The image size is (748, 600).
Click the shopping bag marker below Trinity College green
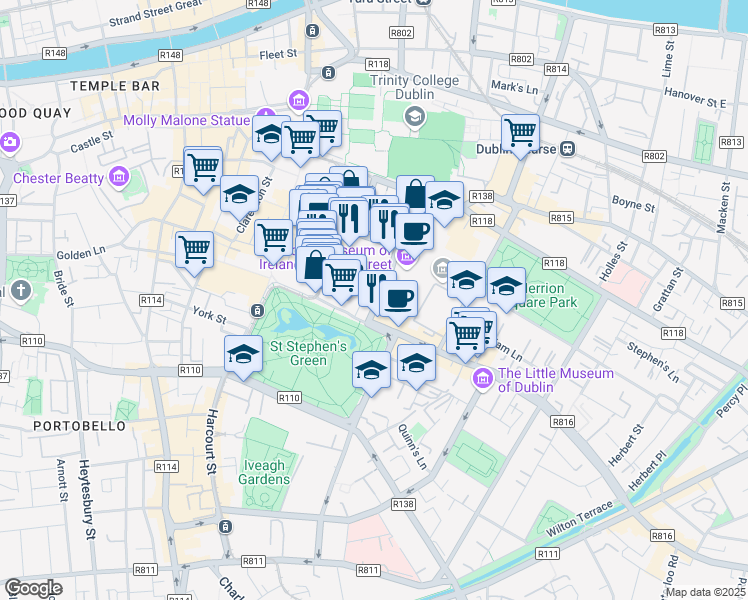[x=415, y=193]
